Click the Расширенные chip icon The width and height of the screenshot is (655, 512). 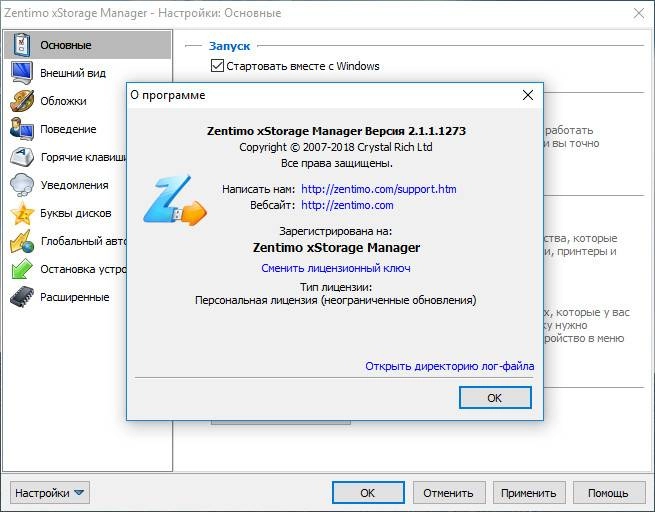click(22, 297)
